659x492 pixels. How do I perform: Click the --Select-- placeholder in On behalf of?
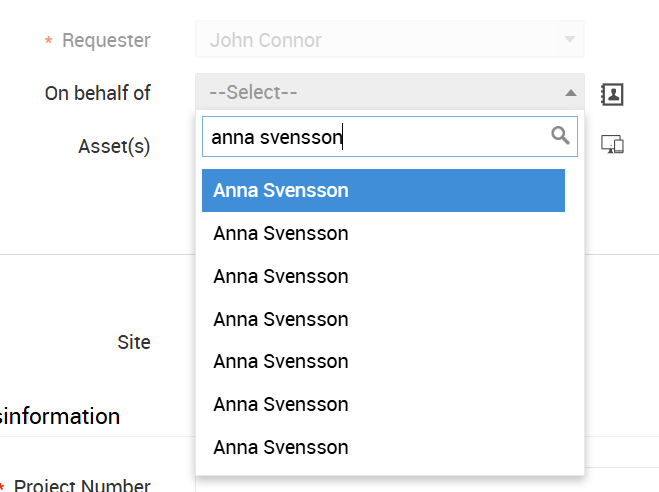click(254, 93)
